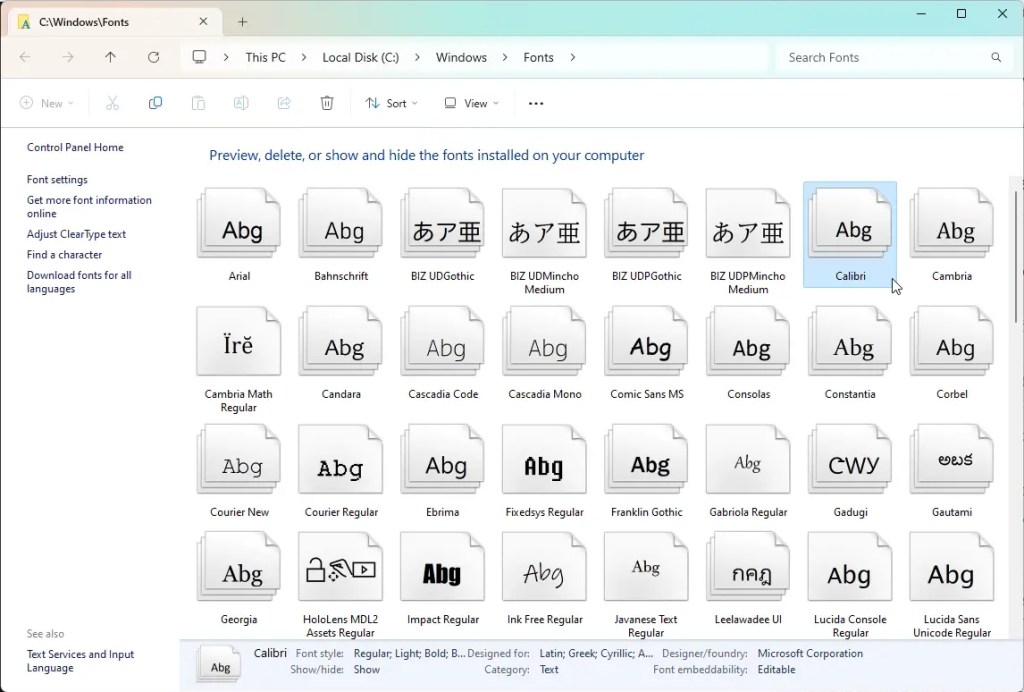Select the Javanese Text Regular font
The width and height of the screenshot is (1024, 692).
[647, 567]
